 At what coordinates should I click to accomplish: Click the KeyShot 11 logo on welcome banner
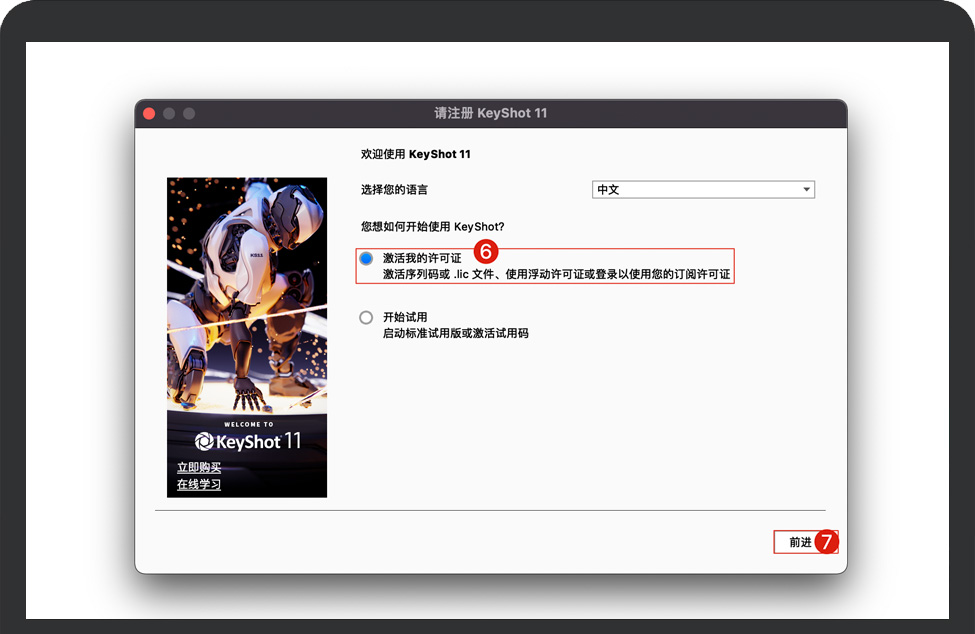tap(247, 441)
